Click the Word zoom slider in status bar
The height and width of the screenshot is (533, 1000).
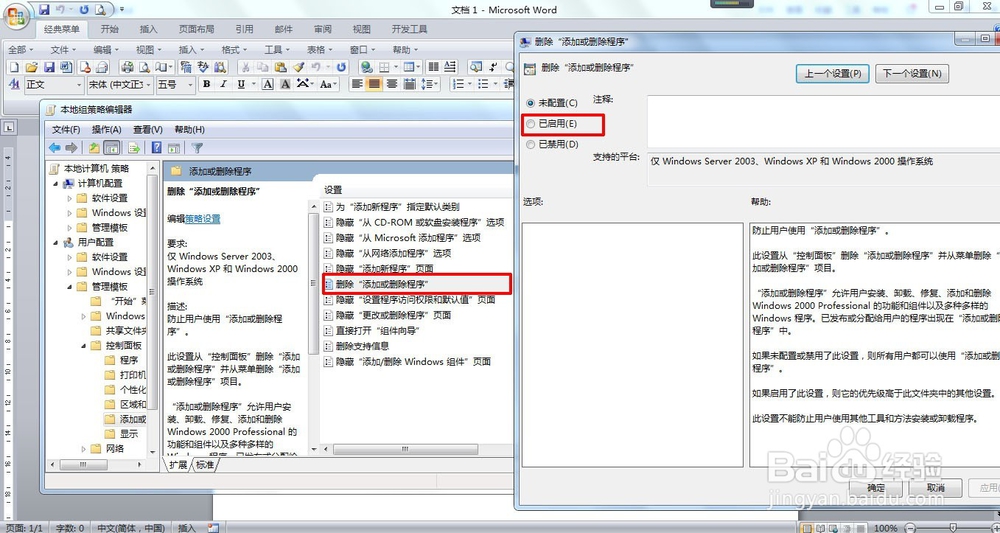coord(952,528)
